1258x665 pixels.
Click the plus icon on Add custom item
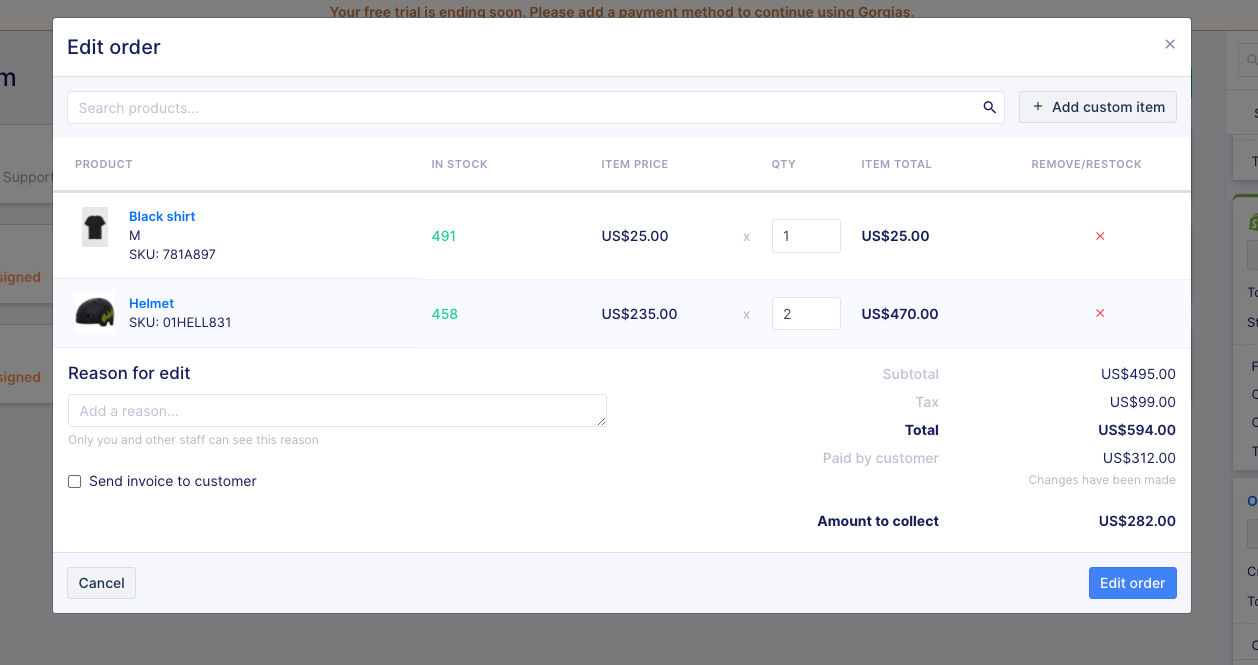point(1038,107)
